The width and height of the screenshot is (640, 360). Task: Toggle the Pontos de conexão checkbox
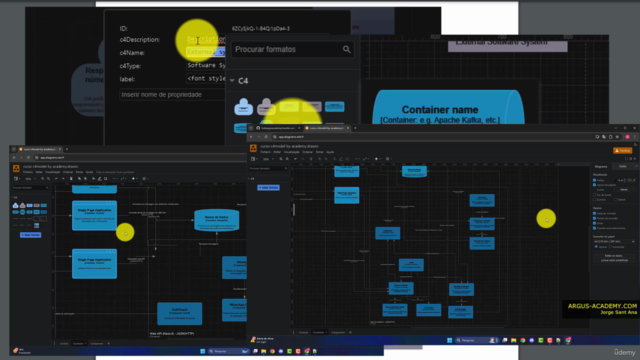[x=594, y=218]
